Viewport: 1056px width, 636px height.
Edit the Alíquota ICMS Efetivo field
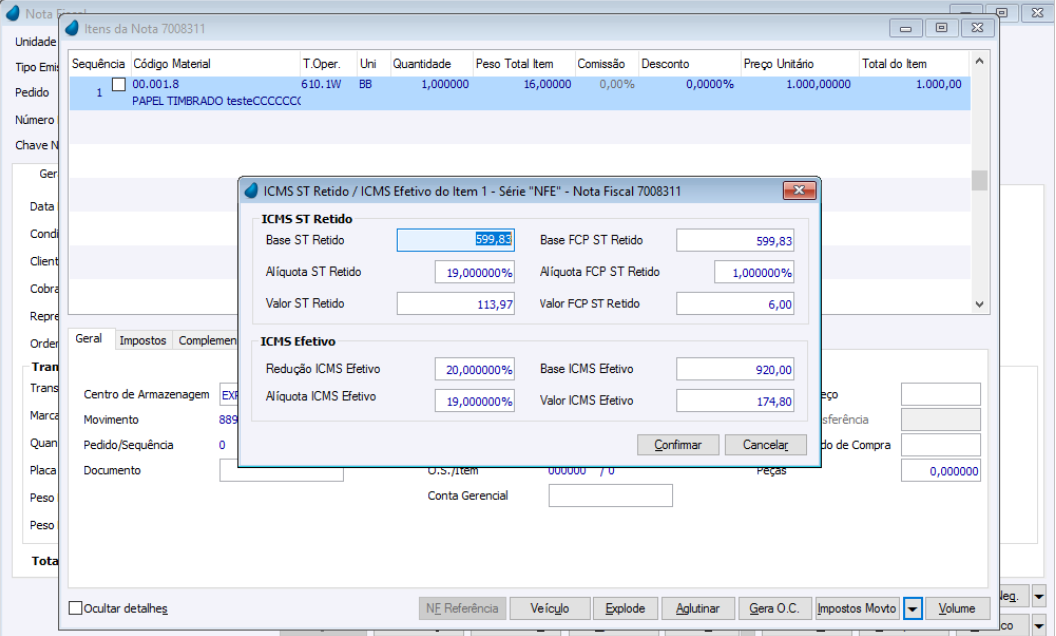pos(475,401)
